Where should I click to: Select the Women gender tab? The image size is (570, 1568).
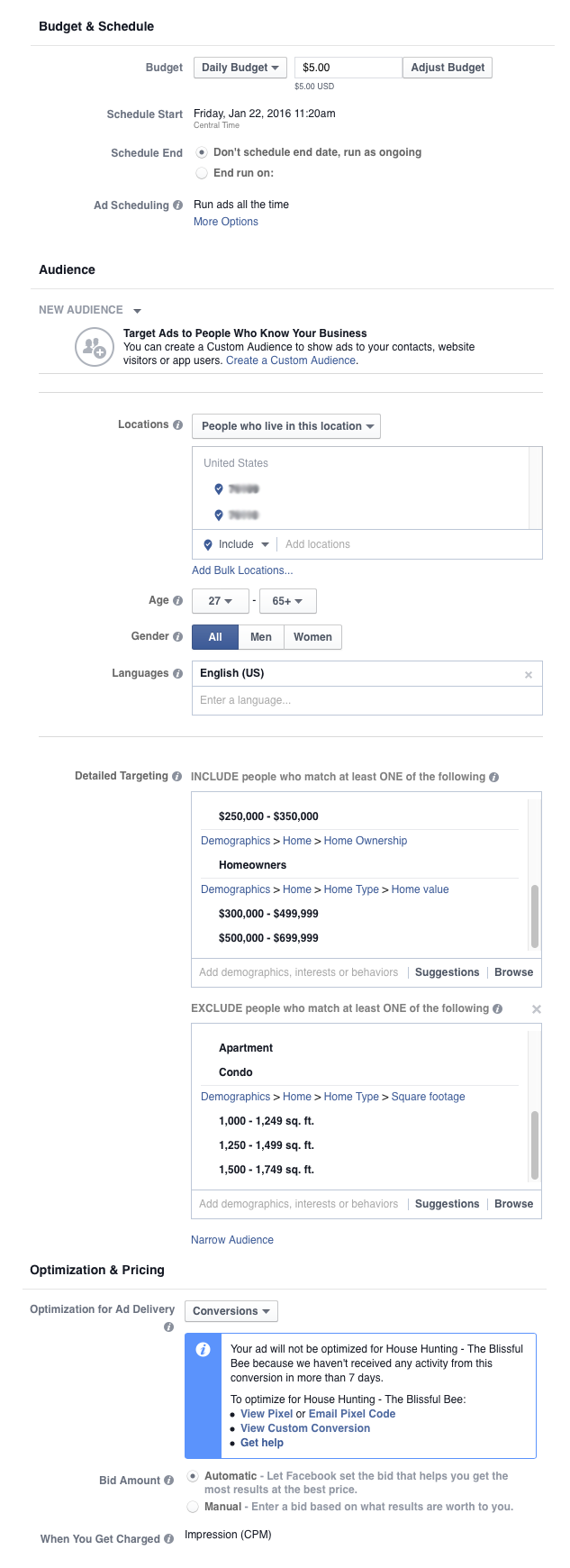point(312,637)
